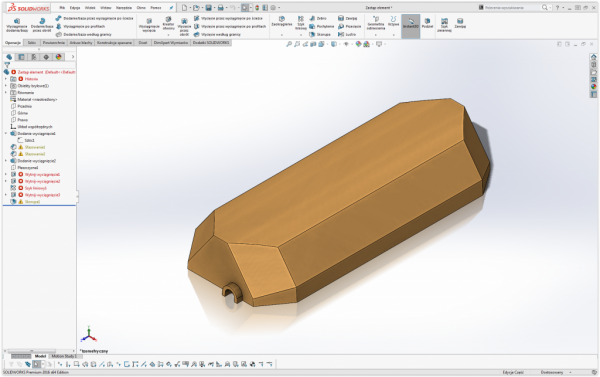Collapse the Dodanie-wyciągnięcie1 node
Viewport: 600px width, 377px height.
click(6, 134)
